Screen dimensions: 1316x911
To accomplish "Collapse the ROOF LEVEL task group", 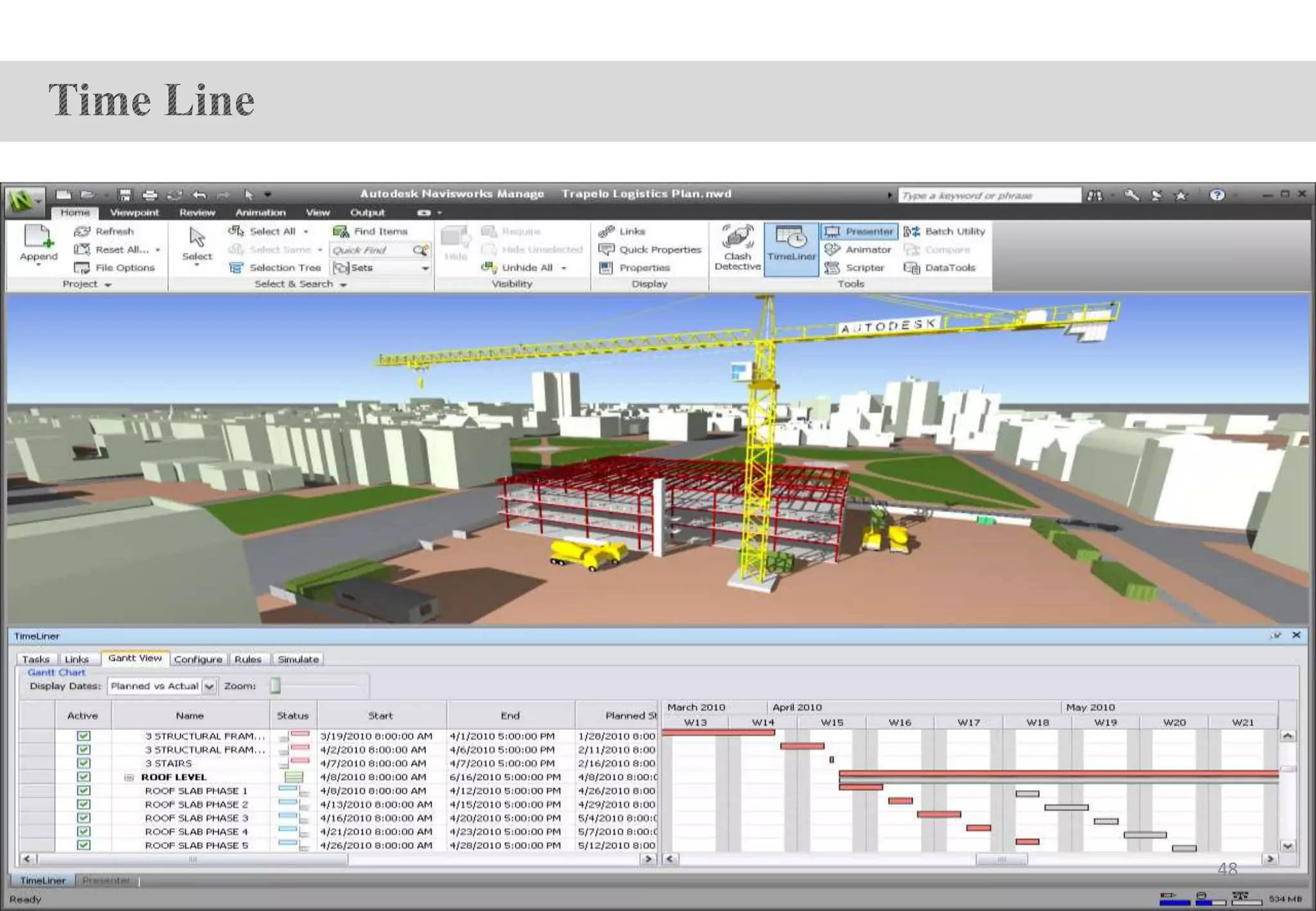I will pos(129,777).
